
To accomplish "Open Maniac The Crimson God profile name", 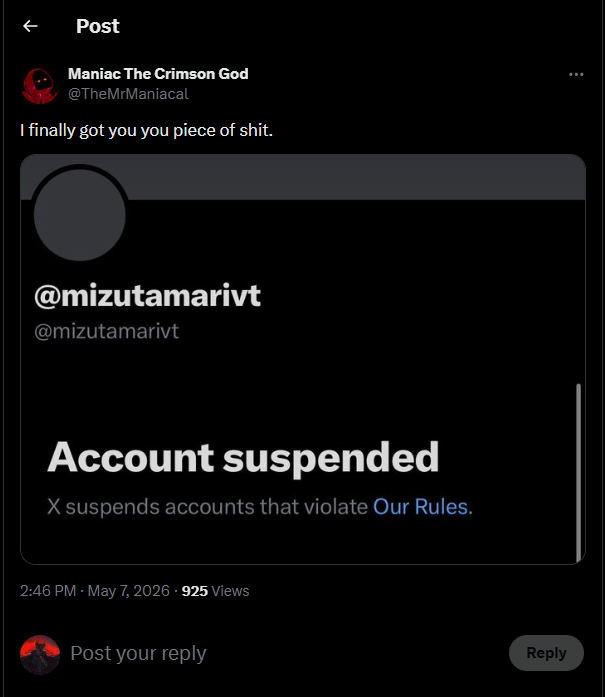I will 158,74.
